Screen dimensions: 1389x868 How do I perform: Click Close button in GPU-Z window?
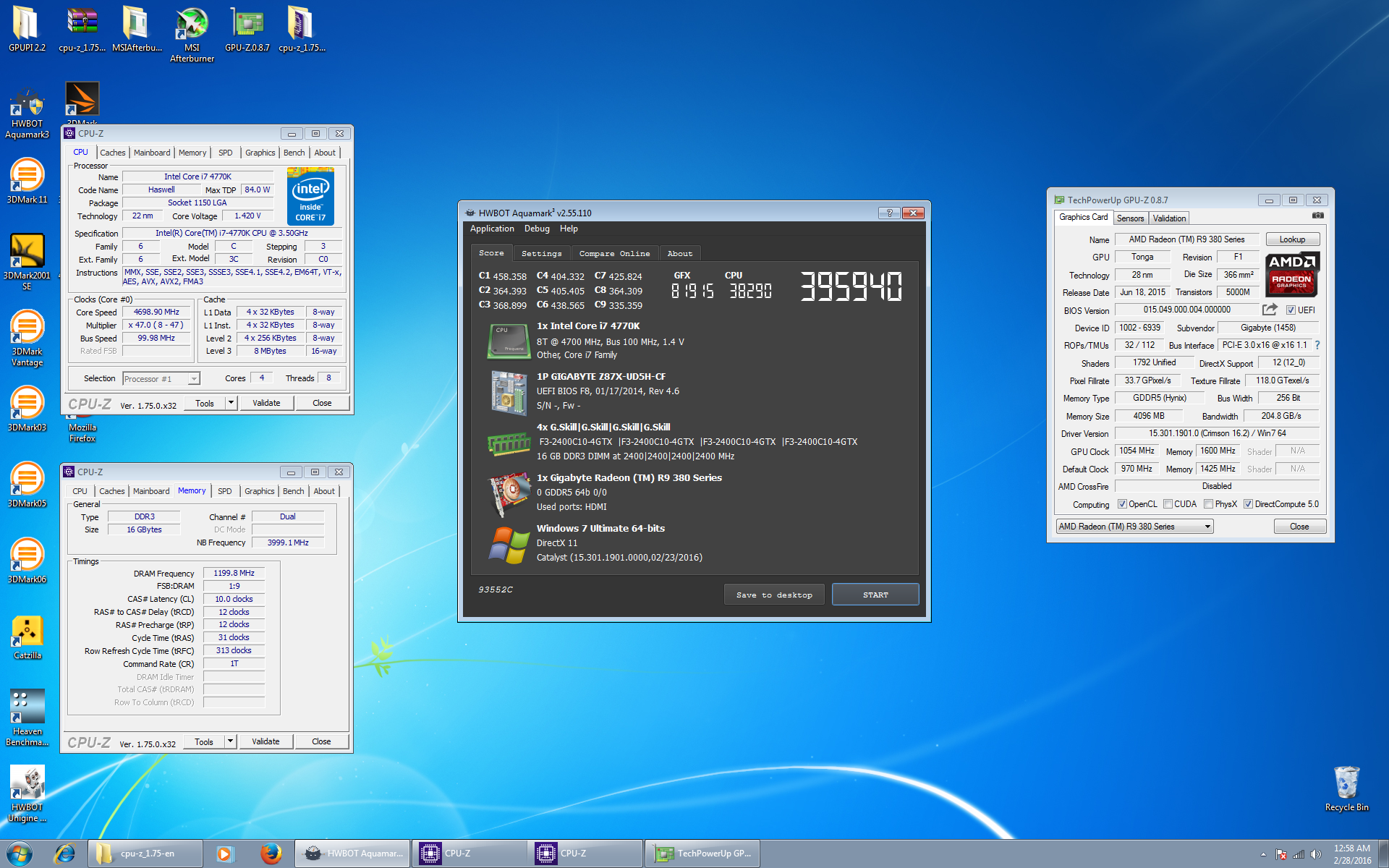point(1299,527)
